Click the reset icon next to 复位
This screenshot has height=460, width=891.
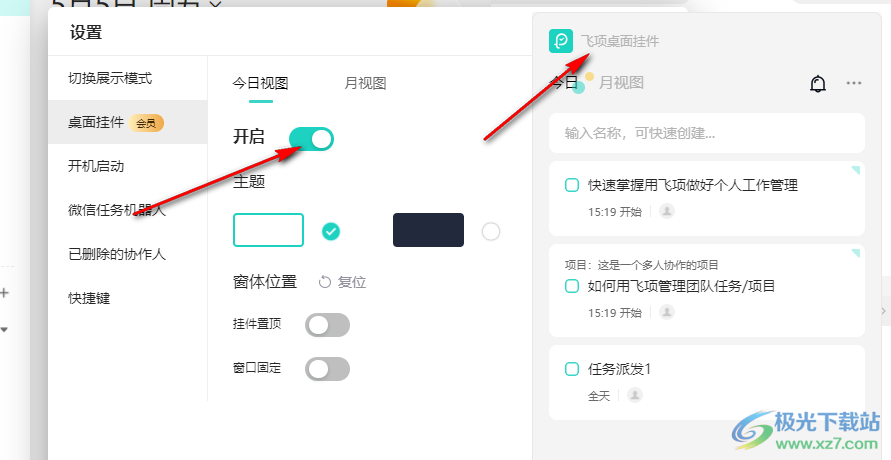[324, 282]
